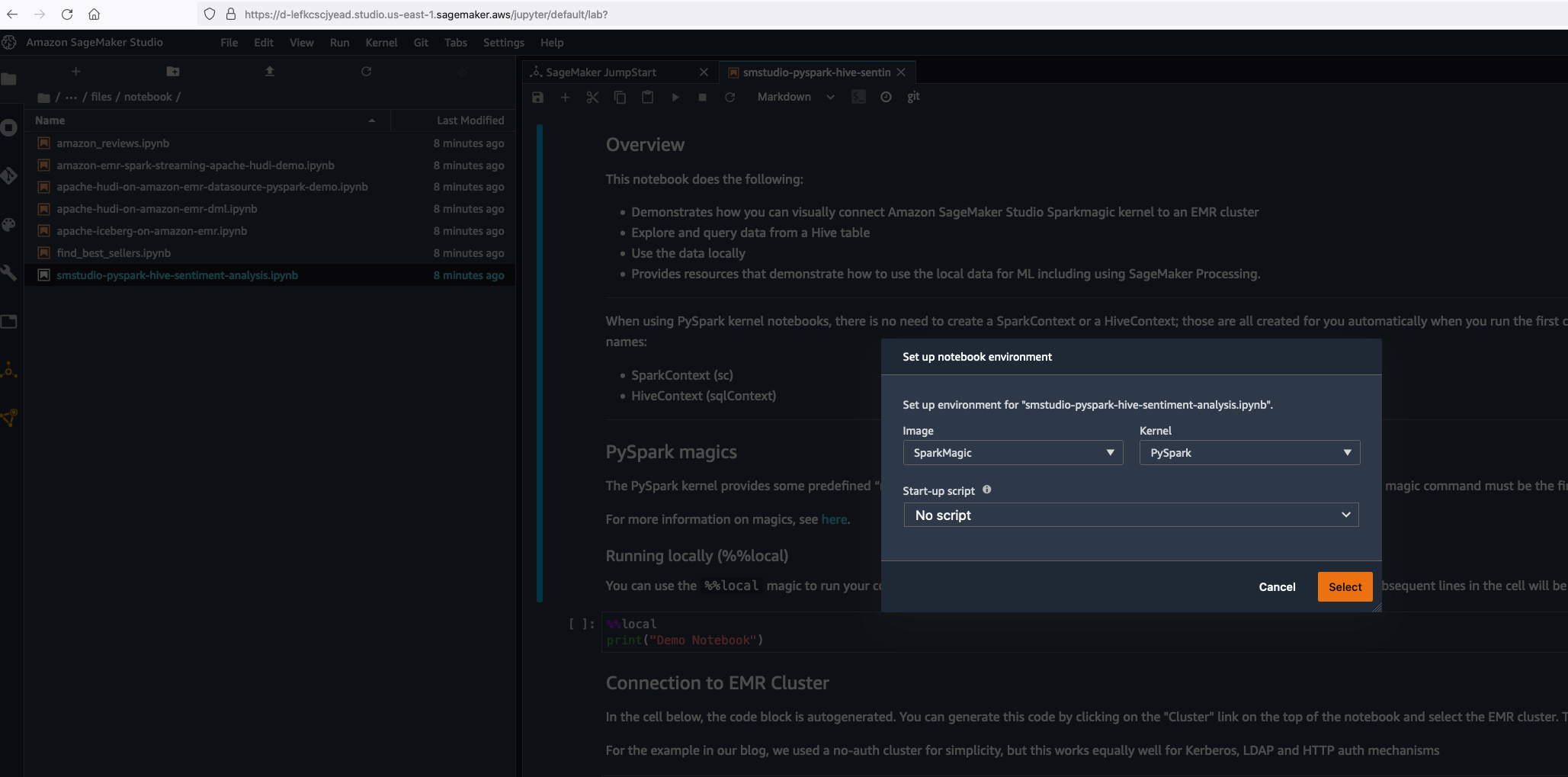This screenshot has height=777, width=1568.
Task: Select smstudio-pyspark-hive-sentiment-analysis.ipynb file
Action: pyautogui.click(x=271, y=275)
